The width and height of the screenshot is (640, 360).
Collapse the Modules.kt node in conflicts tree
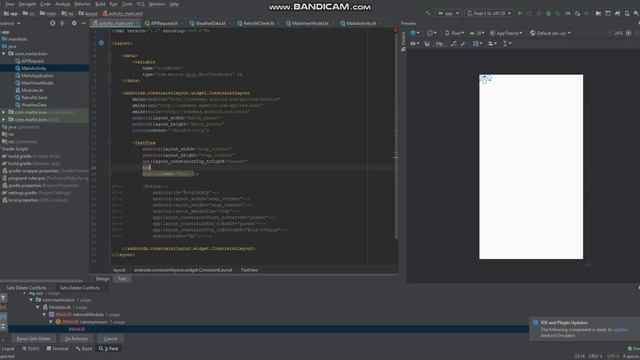(x=38, y=307)
